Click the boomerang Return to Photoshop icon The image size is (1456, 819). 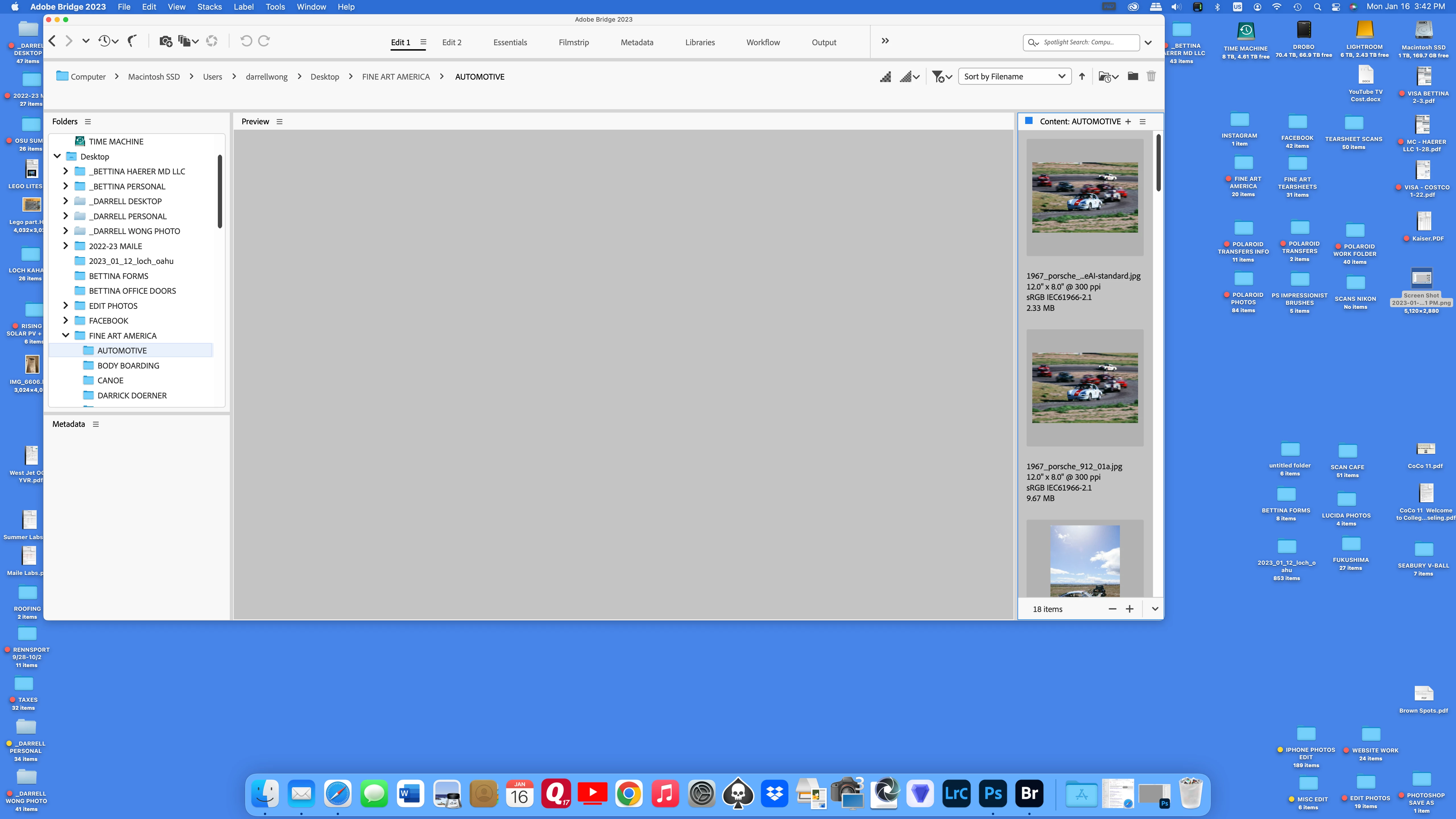pyautogui.click(x=132, y=41)
